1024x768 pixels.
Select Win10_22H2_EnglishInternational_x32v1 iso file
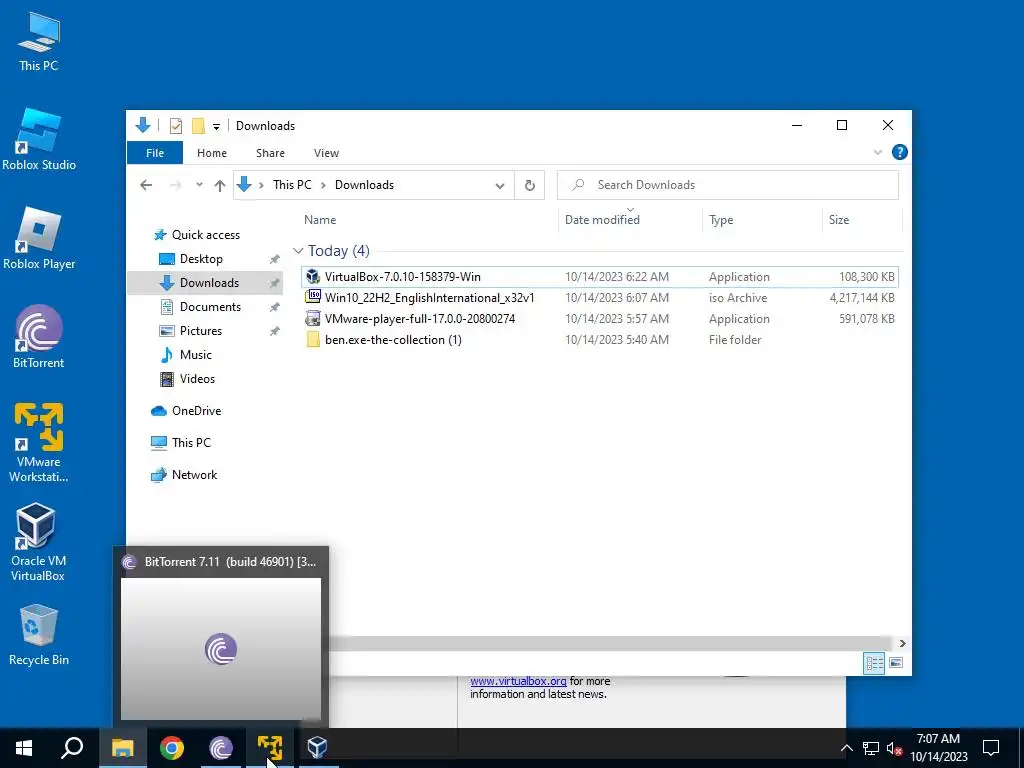click(x=600, y=298)
